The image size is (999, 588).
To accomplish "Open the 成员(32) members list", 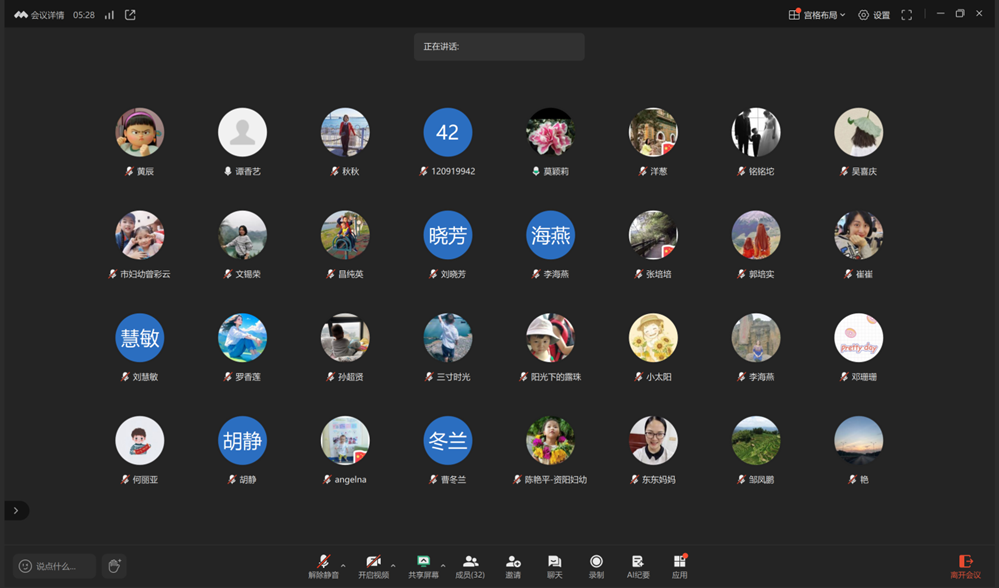I will point(470,566).
